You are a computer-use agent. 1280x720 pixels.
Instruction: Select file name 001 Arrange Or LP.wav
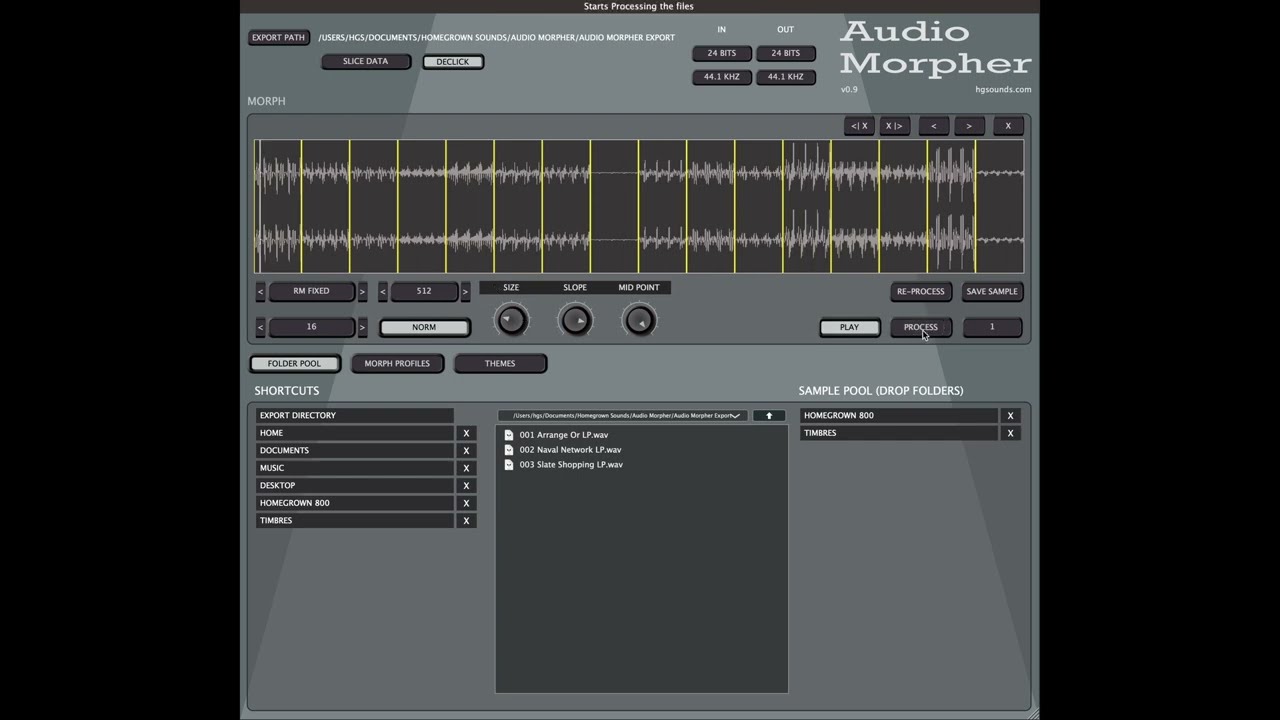pyautogui.click(x=563, y=435)
